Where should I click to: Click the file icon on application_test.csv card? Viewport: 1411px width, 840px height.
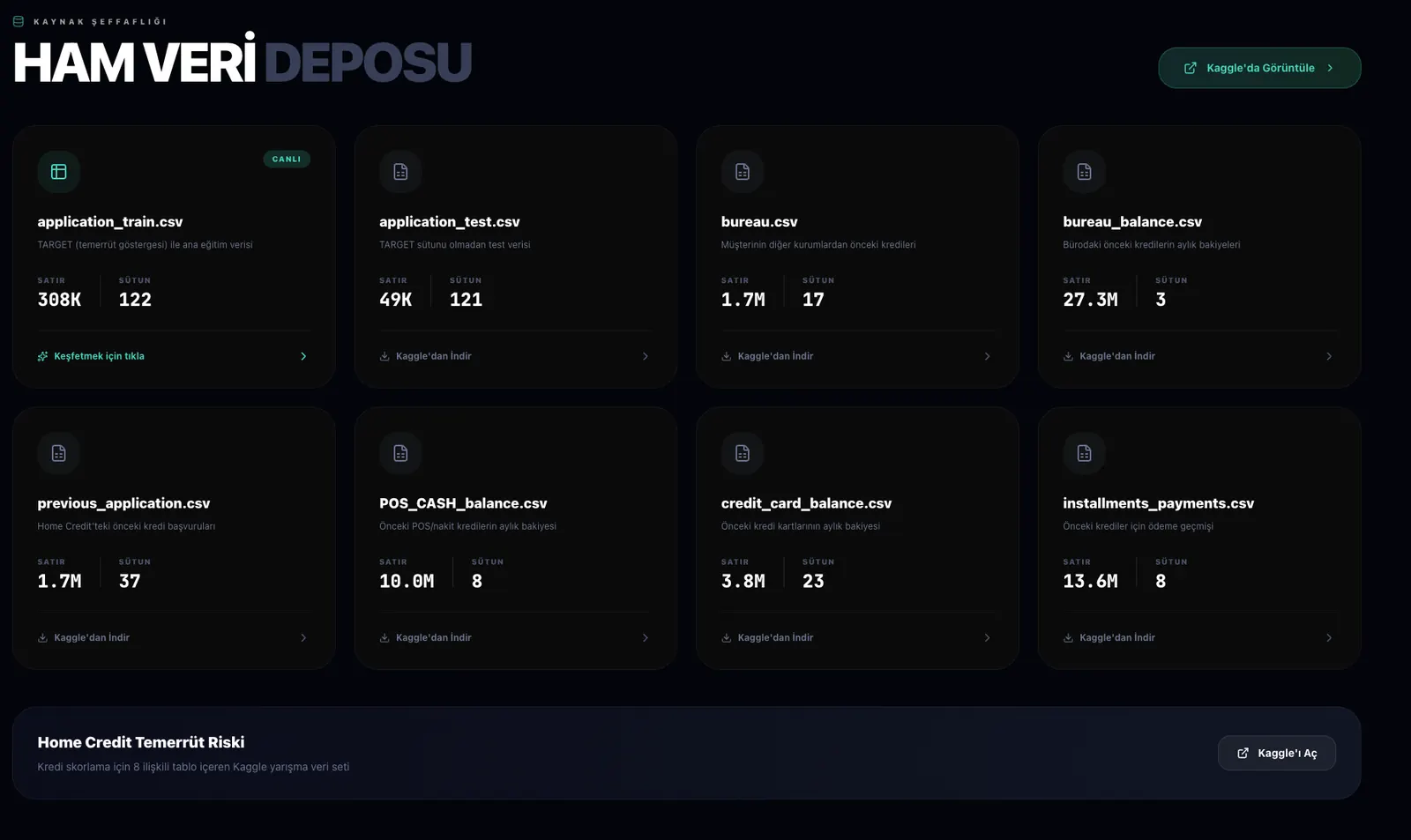pyautogui.click(x=400, y=171)
